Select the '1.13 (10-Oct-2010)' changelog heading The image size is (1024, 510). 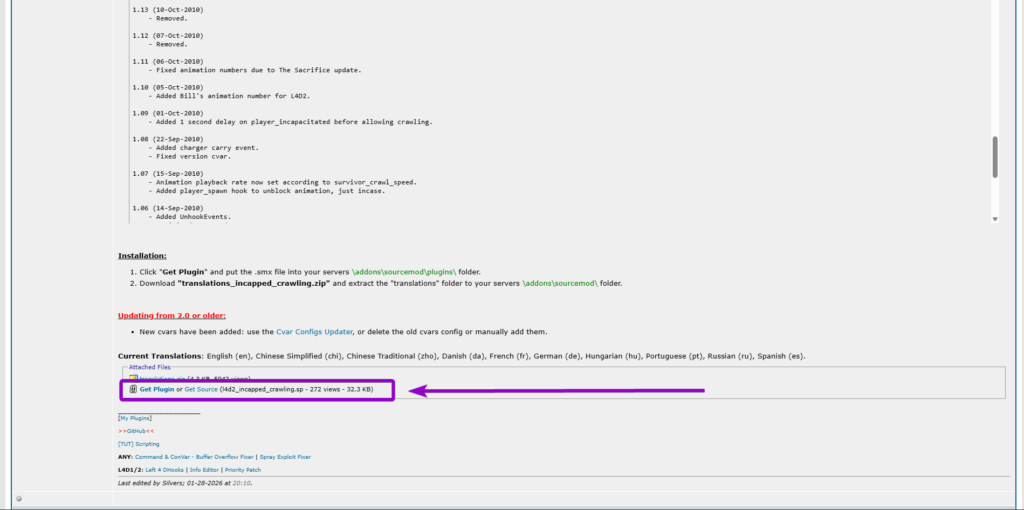point(168,10)
